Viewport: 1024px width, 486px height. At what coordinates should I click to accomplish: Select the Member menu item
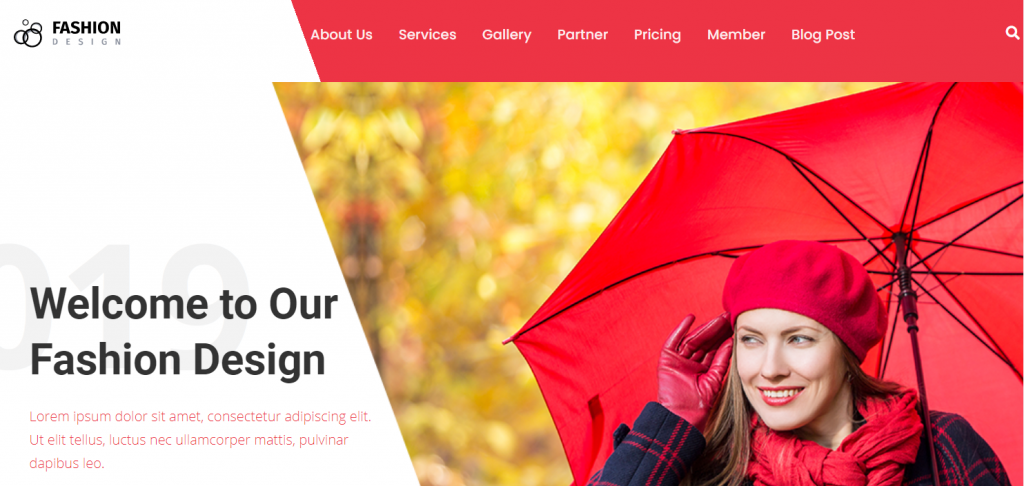coord(736,35)
